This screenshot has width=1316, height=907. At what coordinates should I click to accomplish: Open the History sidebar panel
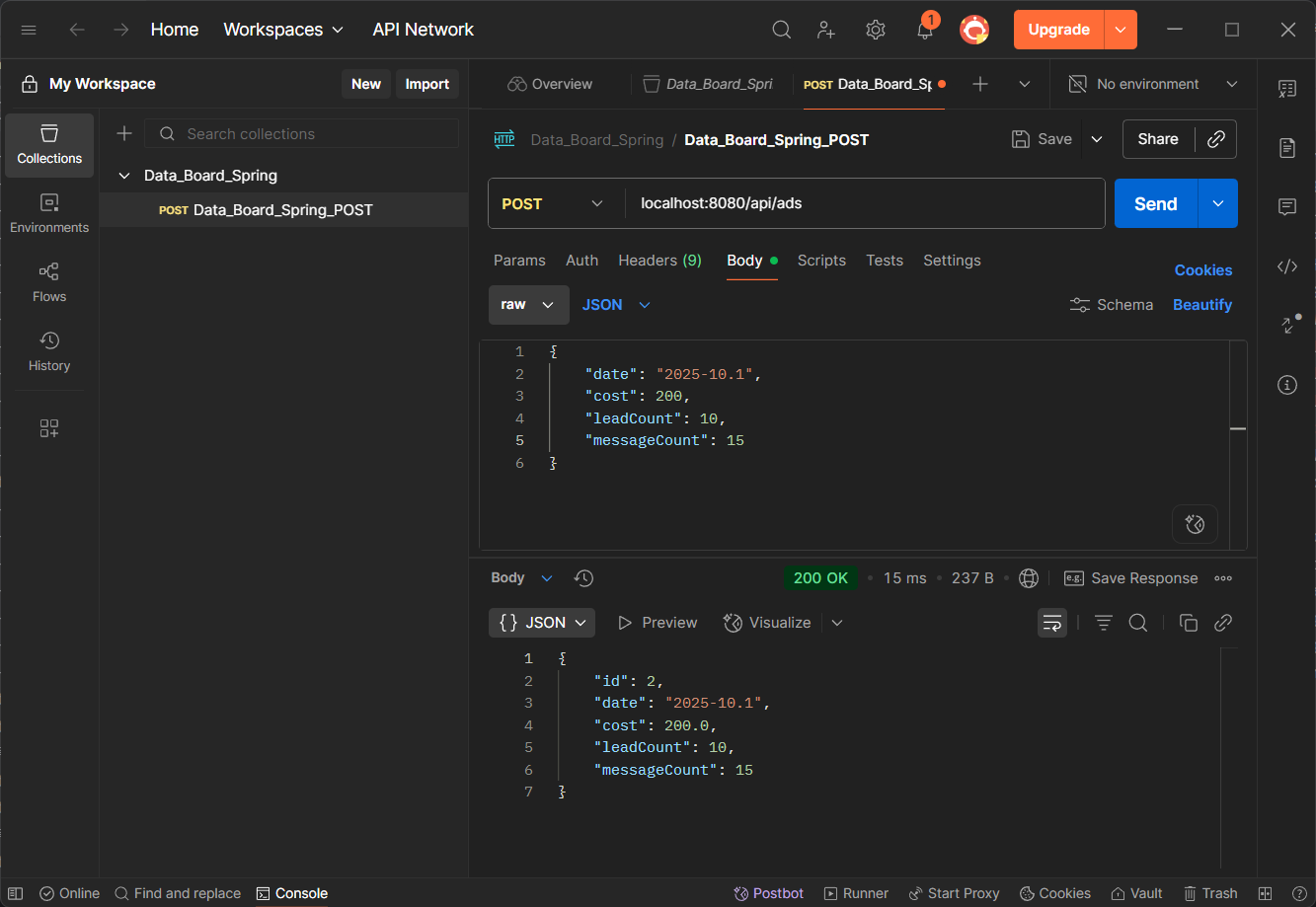49,352
